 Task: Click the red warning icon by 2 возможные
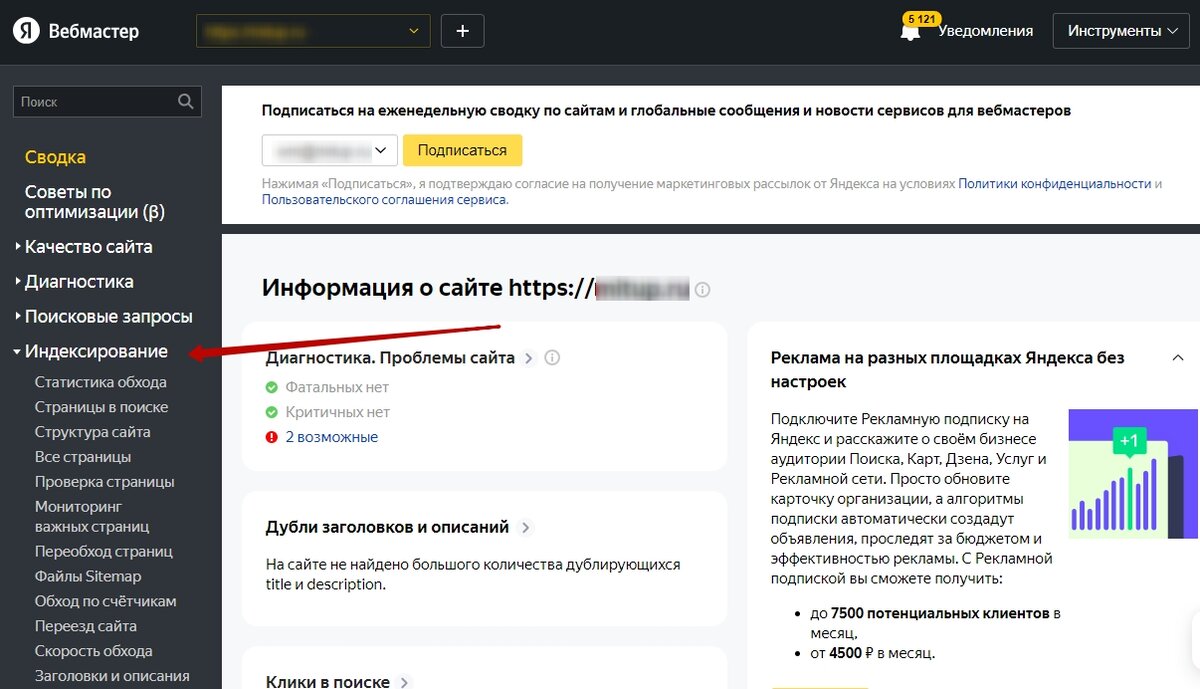tap(272, 437)
